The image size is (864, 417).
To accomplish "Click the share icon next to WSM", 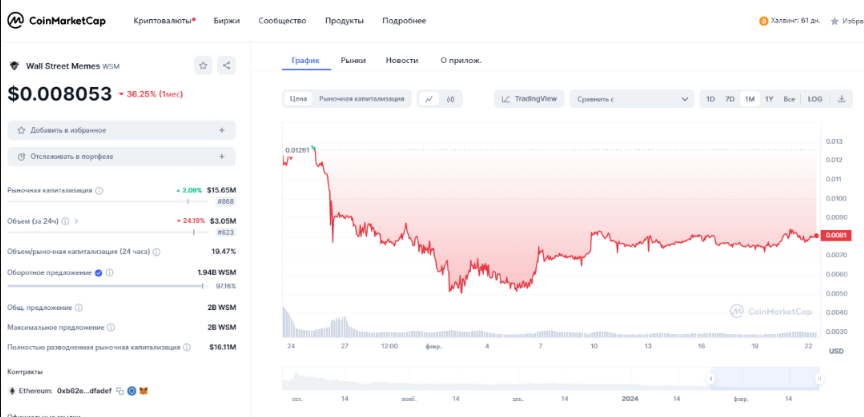I will coord(226,66).
